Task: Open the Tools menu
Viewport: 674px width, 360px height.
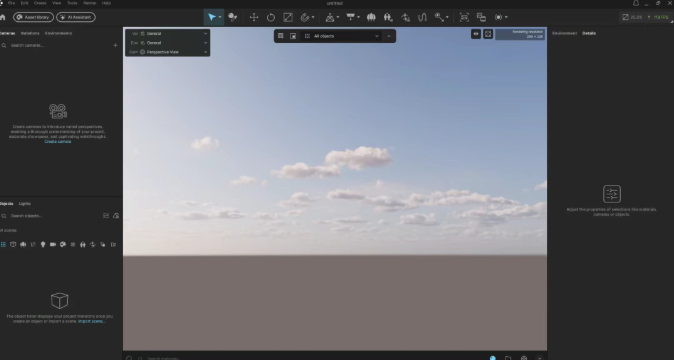Action: coord(72,3)
